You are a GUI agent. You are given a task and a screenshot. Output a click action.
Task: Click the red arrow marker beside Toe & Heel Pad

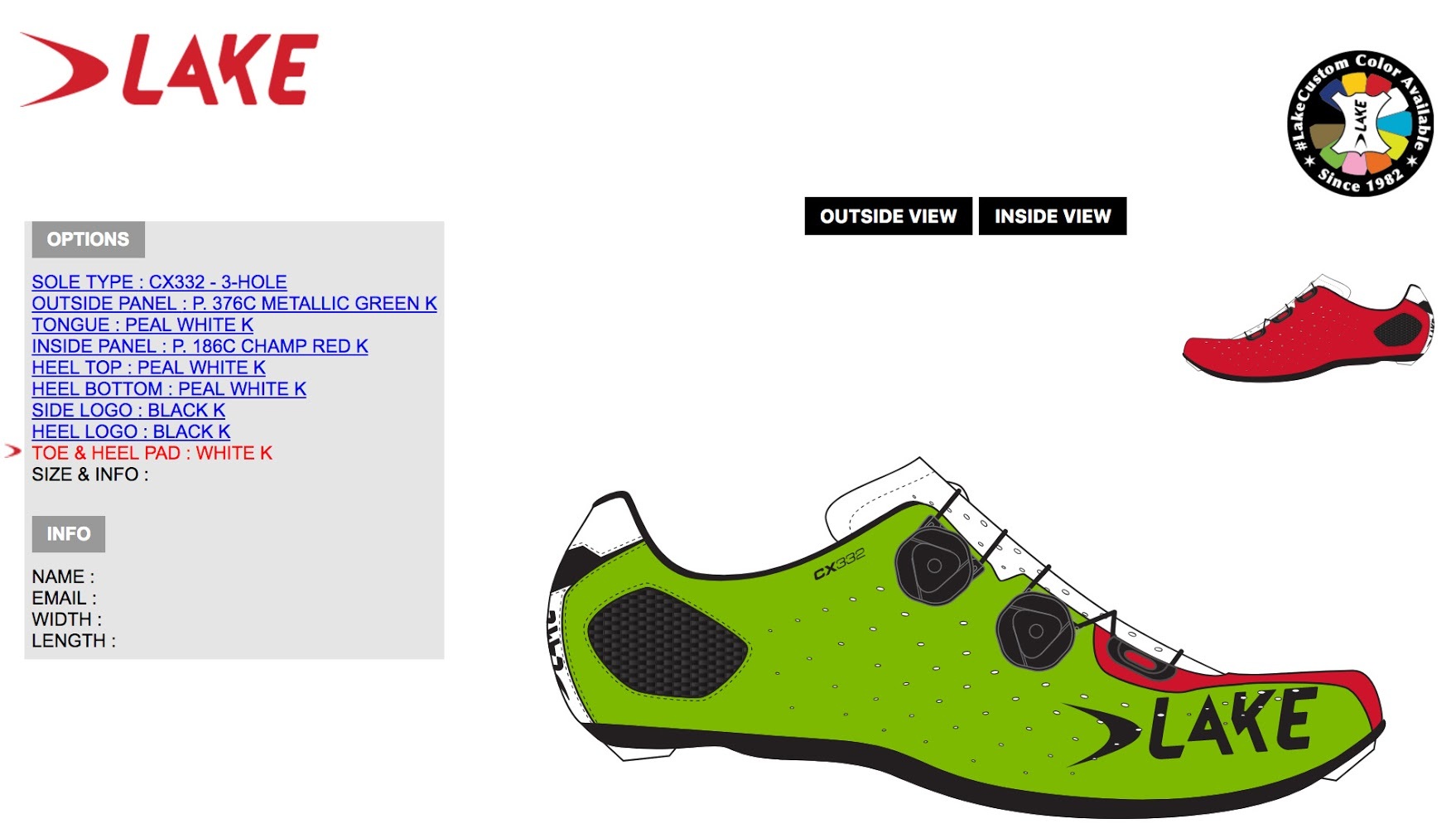12,452
